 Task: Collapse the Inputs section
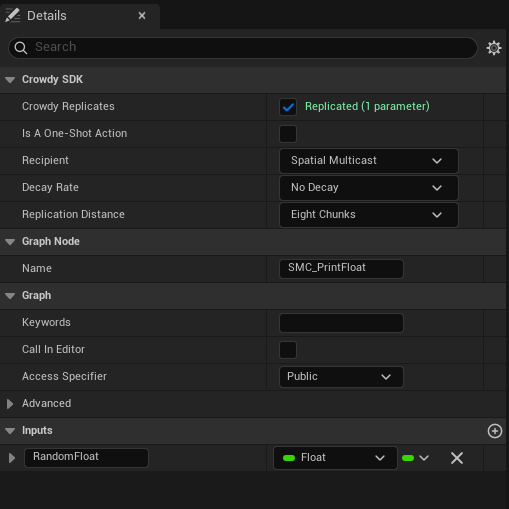click(x=10, y=431)
